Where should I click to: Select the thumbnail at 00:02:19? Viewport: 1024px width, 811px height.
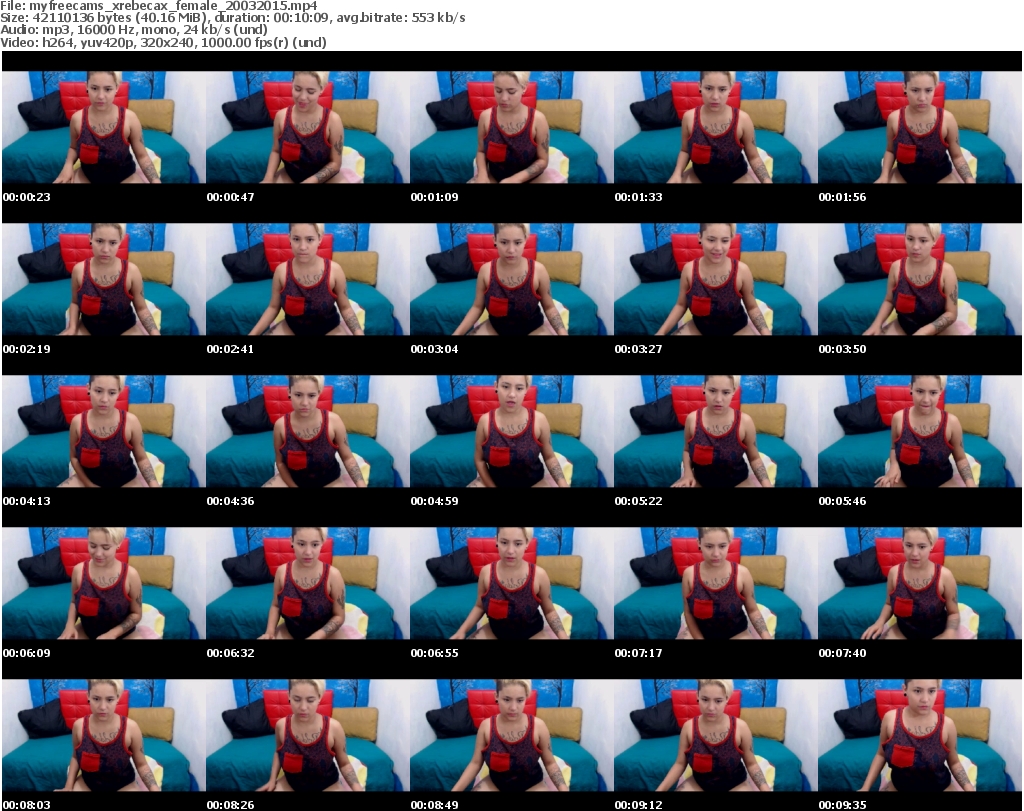(104, 279)
